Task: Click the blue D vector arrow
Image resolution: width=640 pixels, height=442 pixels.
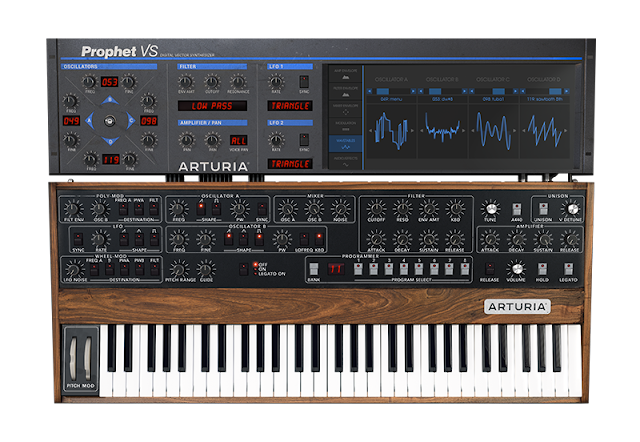Action: 110,141
